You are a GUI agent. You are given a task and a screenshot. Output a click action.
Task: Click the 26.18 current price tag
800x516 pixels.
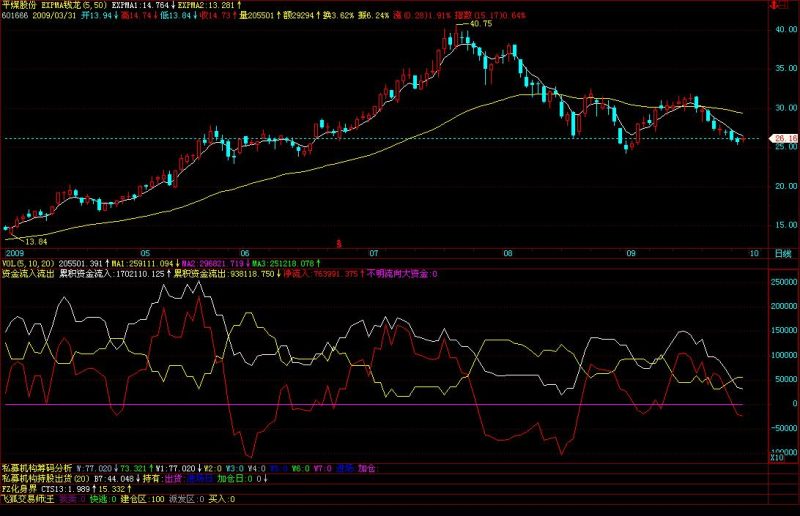coord(786,138)
